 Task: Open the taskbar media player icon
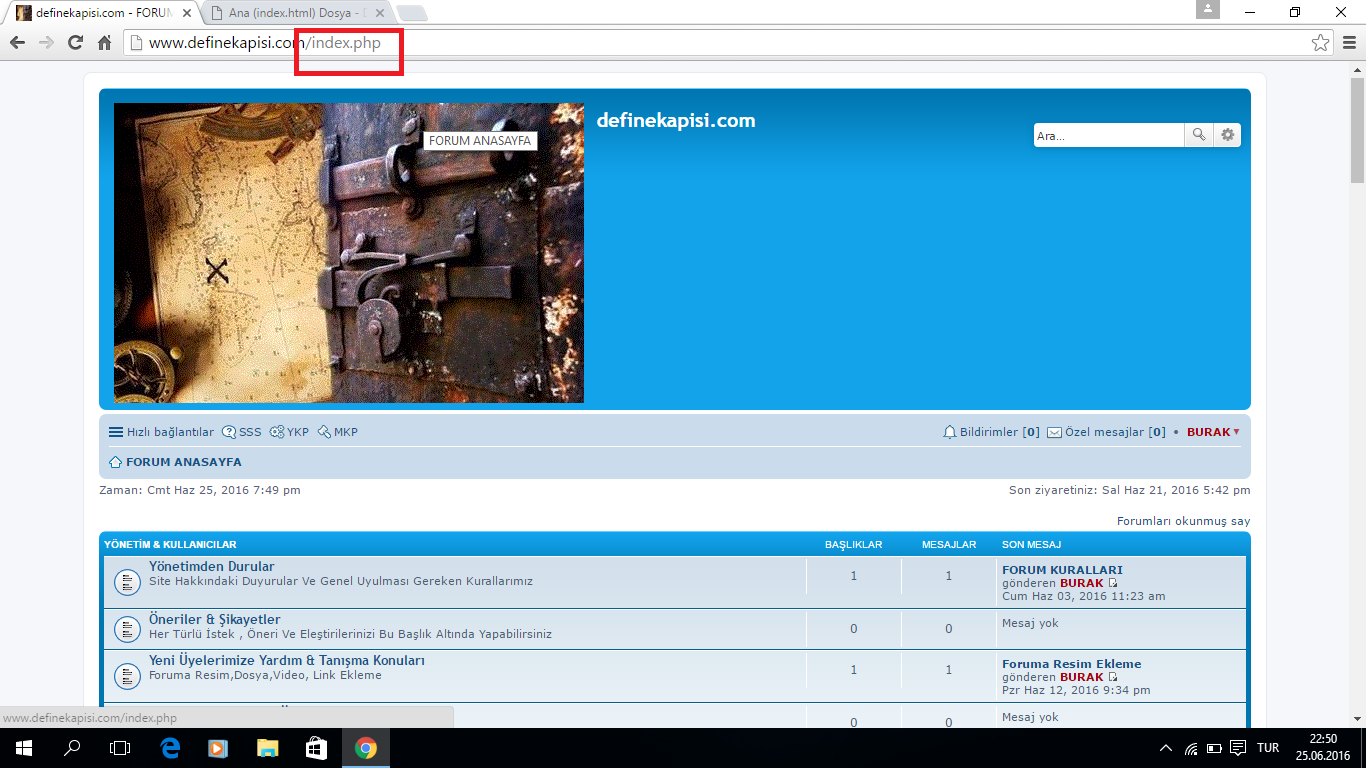tap(218, 748)
